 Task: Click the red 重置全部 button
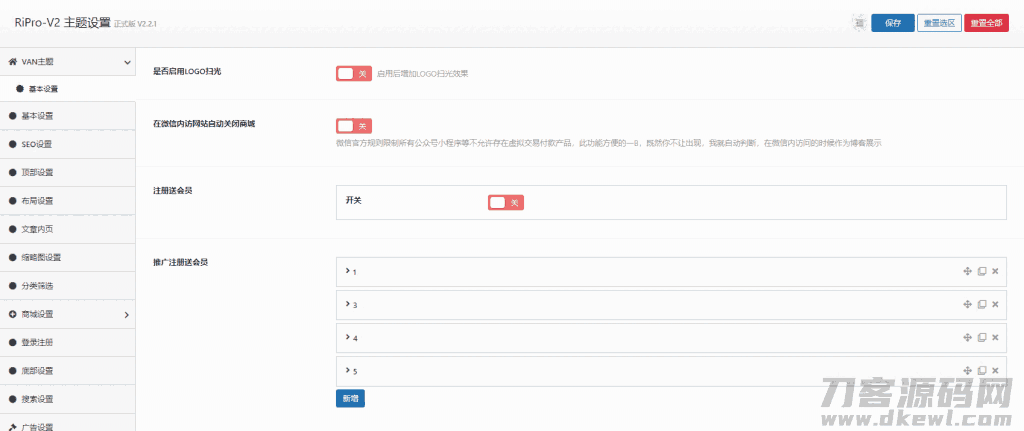click(x=986, y=23)
